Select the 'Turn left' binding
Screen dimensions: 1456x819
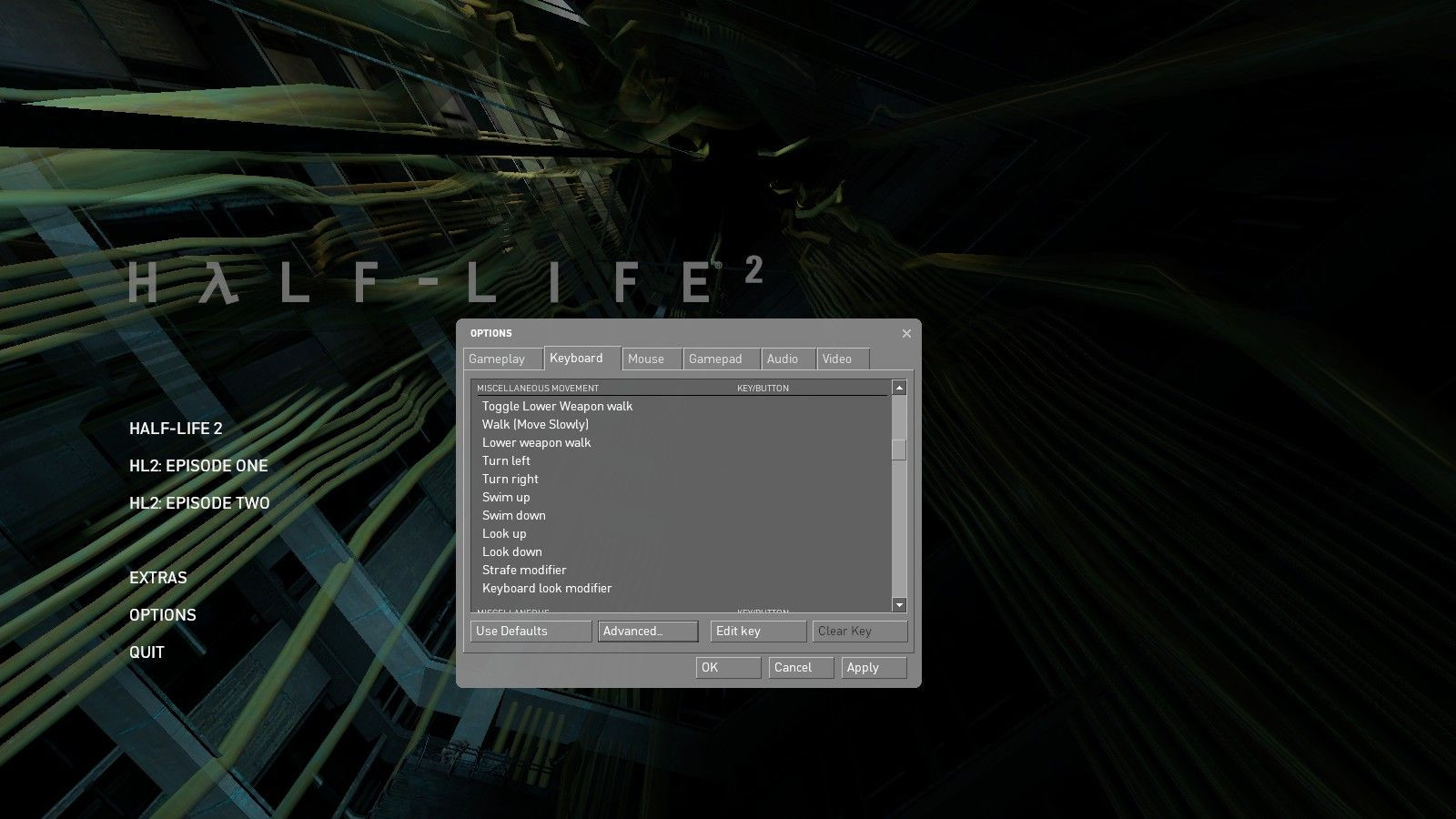click(x=682, y=460)
